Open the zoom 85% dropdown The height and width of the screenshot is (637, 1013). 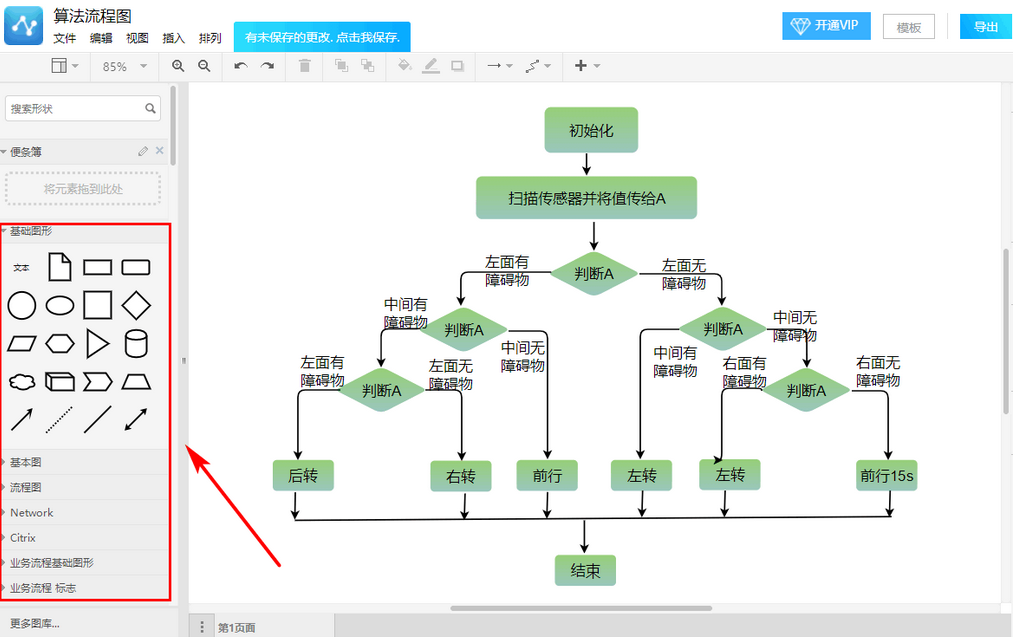[125, 66]
